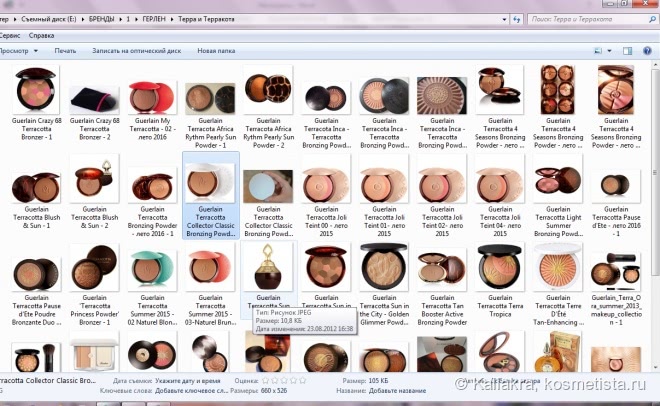This screenshot has height=406, width=660.
Task: Click Добавьте название field
Action: (x=397, y=391)
